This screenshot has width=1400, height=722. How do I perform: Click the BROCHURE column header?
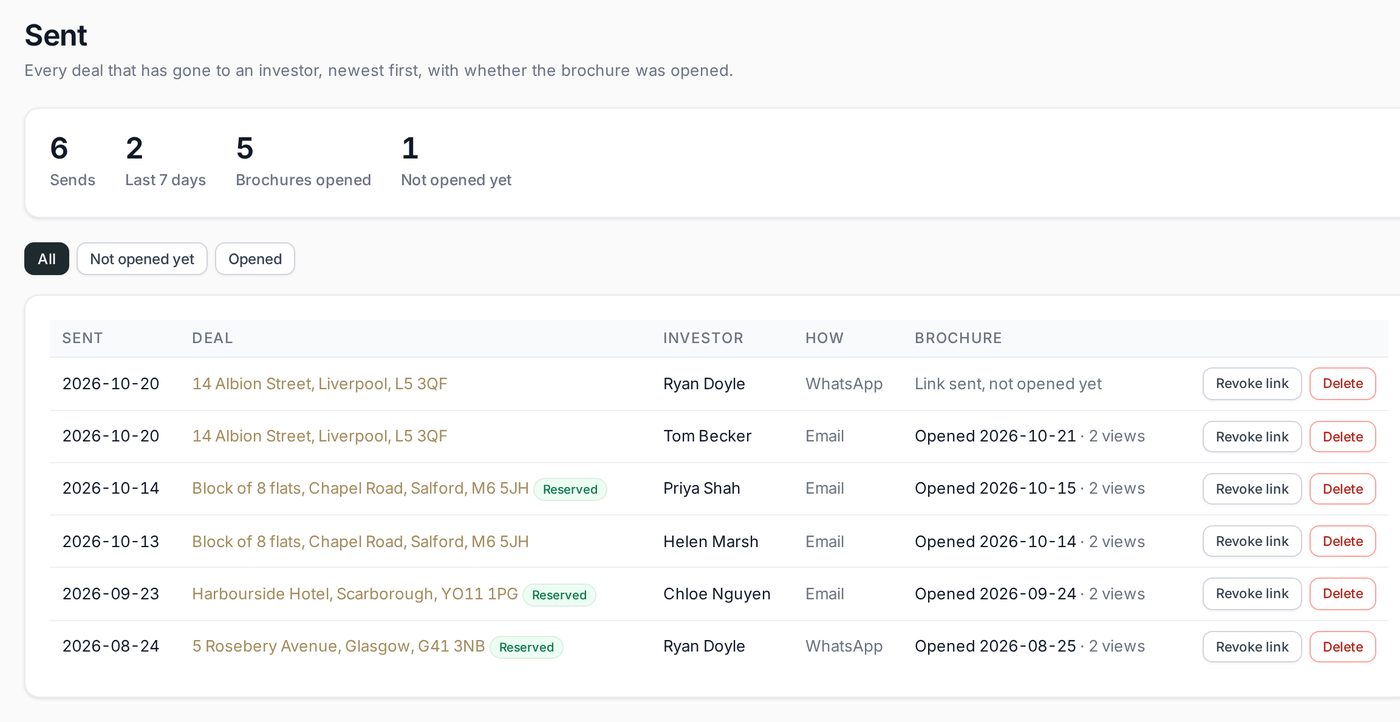pos(958,338)
